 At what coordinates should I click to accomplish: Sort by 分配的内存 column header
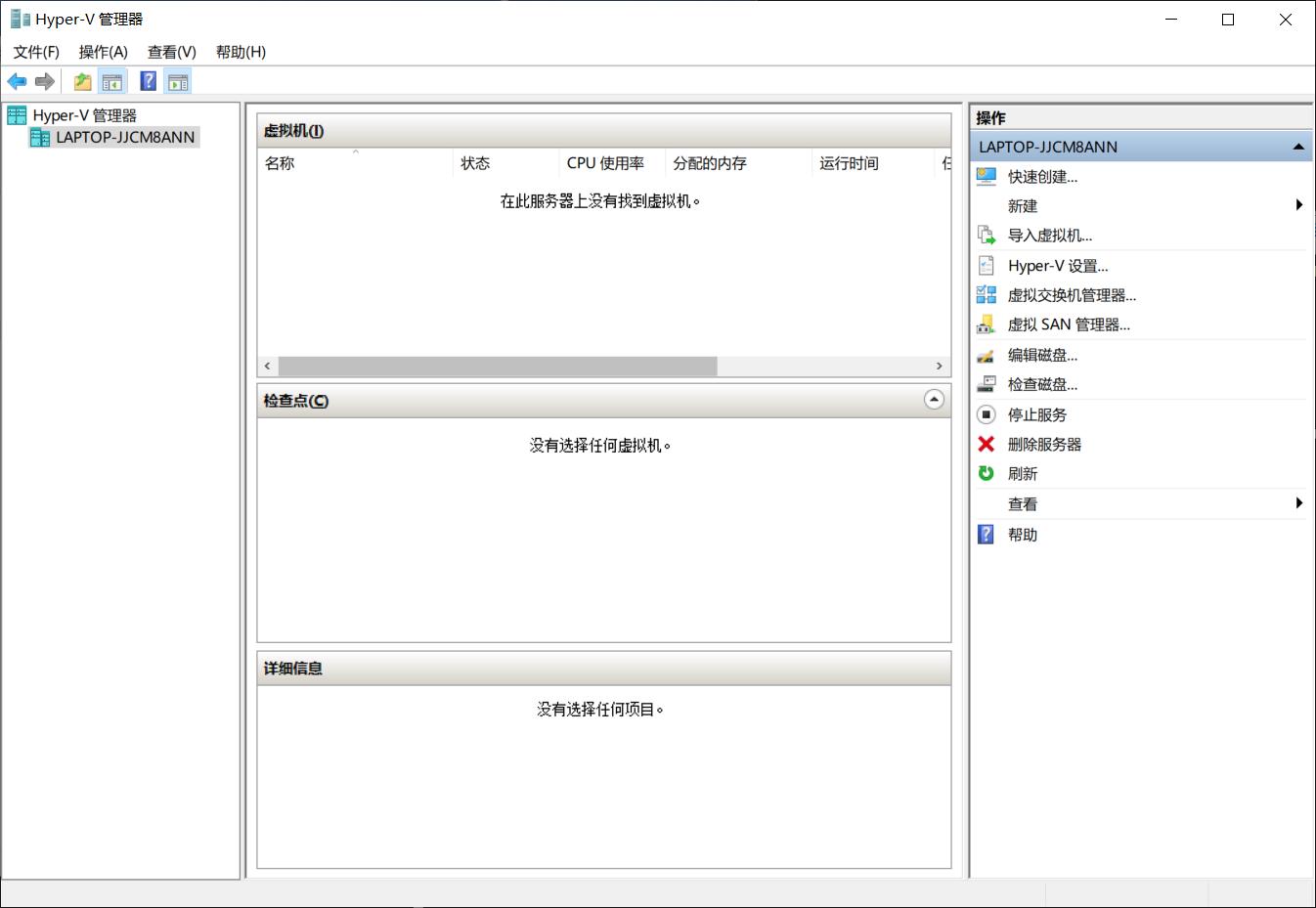point(739,163)
